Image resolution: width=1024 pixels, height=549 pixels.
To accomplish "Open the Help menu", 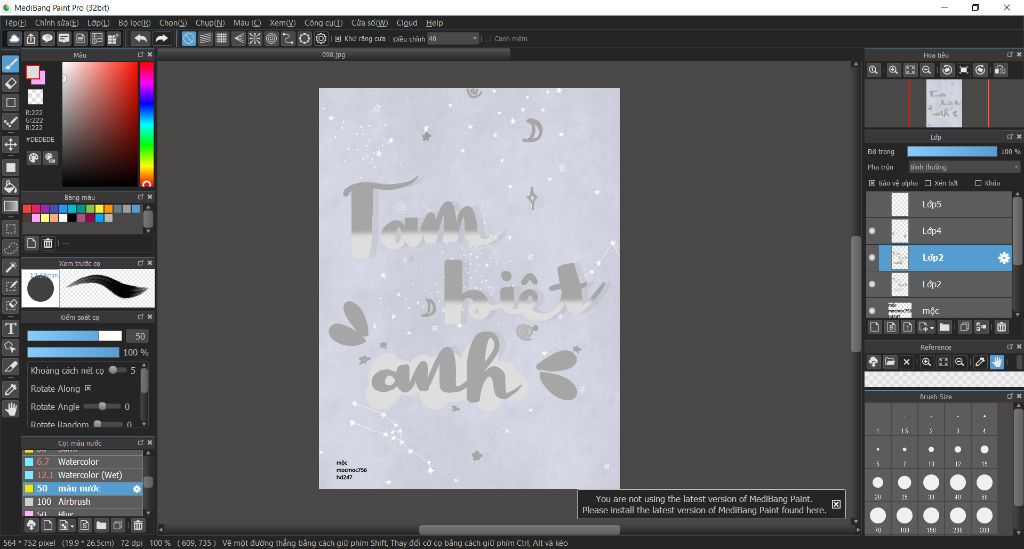I will click(434, 23).
